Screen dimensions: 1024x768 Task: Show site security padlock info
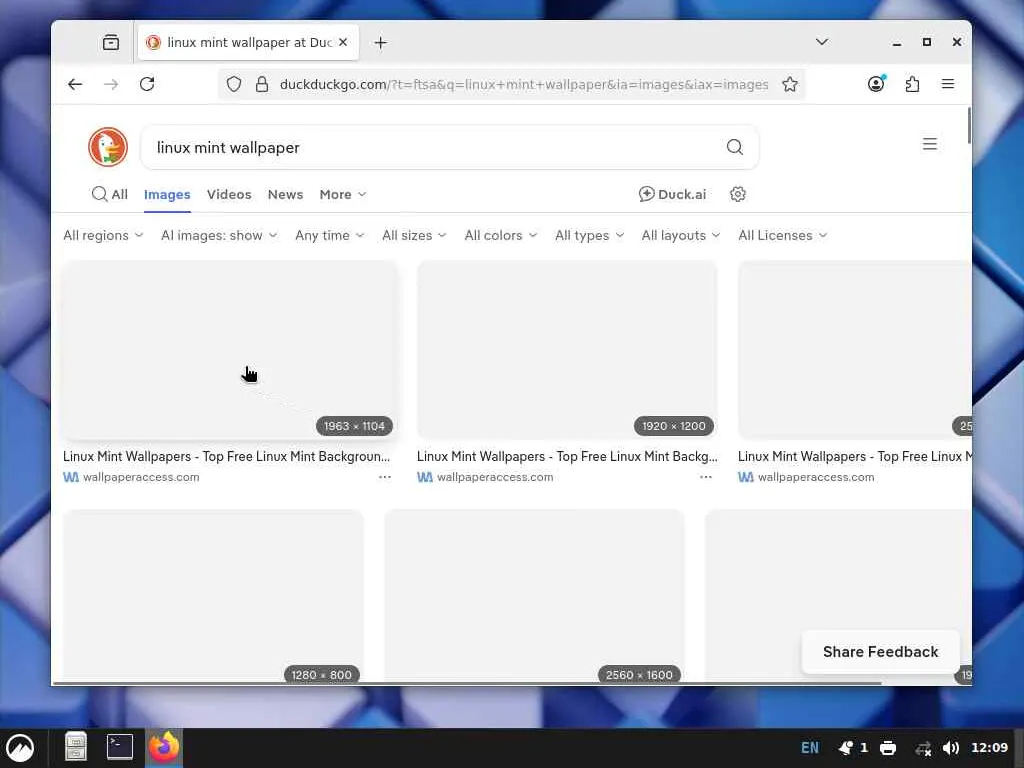[262, 84]
